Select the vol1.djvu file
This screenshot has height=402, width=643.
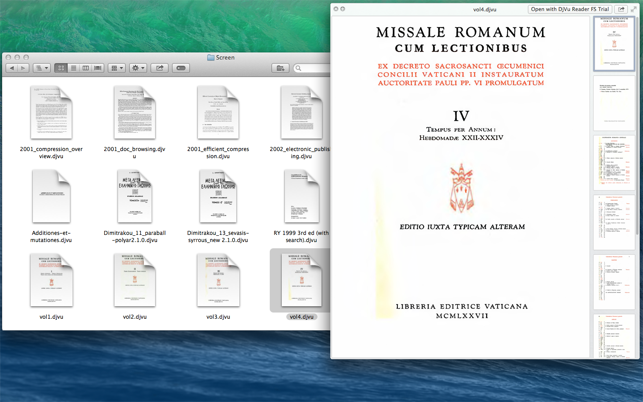pyautogui.click(x=51, y=280)
